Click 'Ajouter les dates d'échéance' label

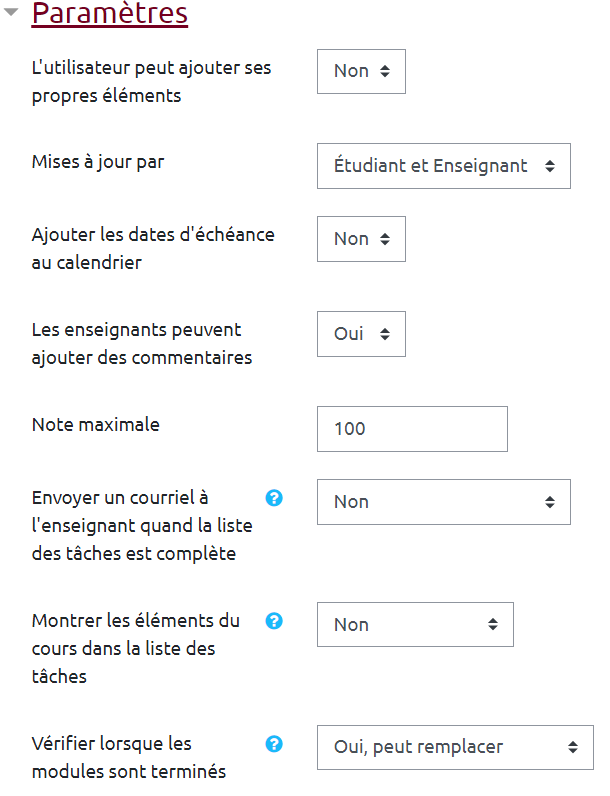(x=152, y=248)
